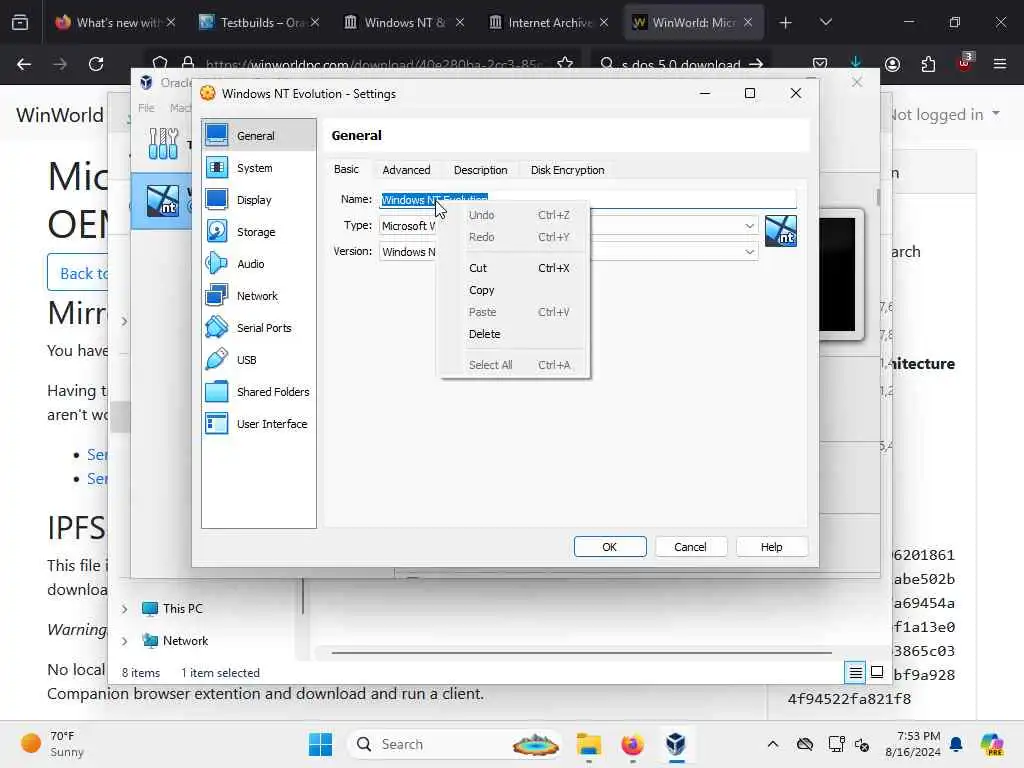The width and height of the screenshot is (1024, 768).
Task: Switch to the Disk Encryption tab
Action: click(x=568, y=170)
